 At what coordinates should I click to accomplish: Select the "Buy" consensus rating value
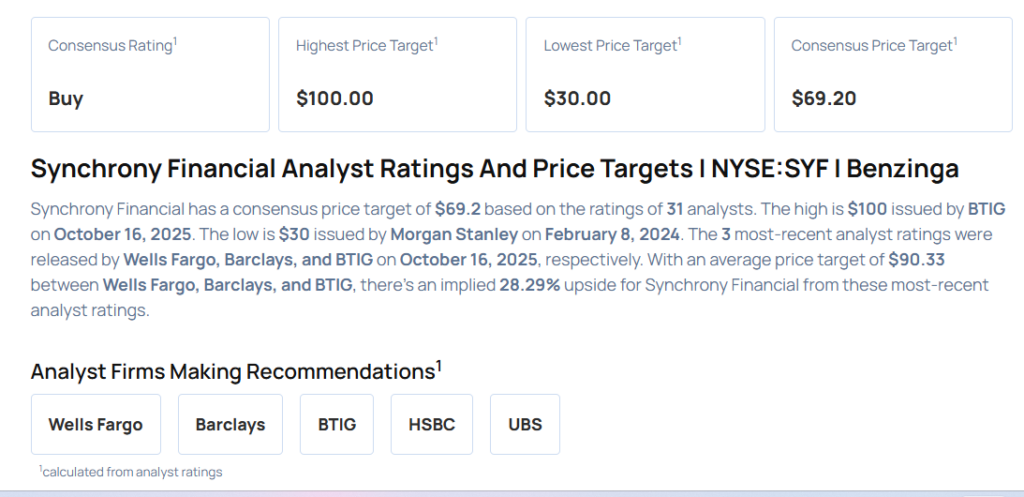click(x=66, y=98)
